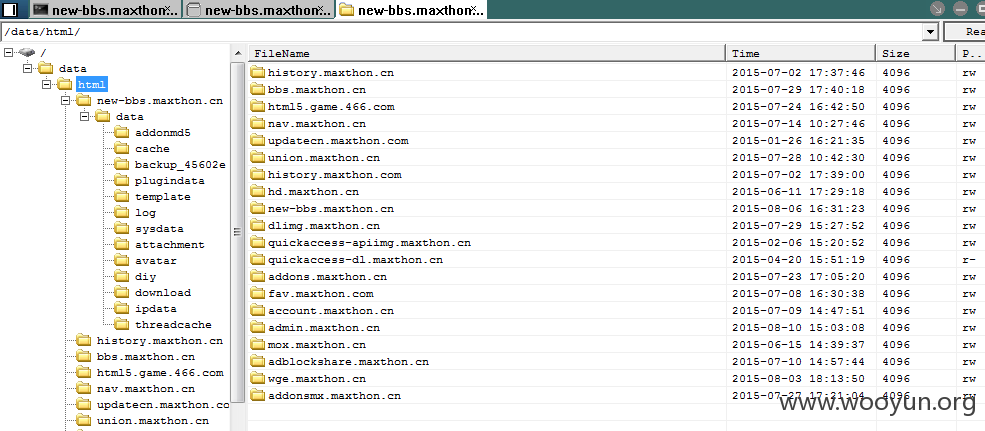
Task: Click the tree panel vertical scrollbar
Action: point(237,232)
